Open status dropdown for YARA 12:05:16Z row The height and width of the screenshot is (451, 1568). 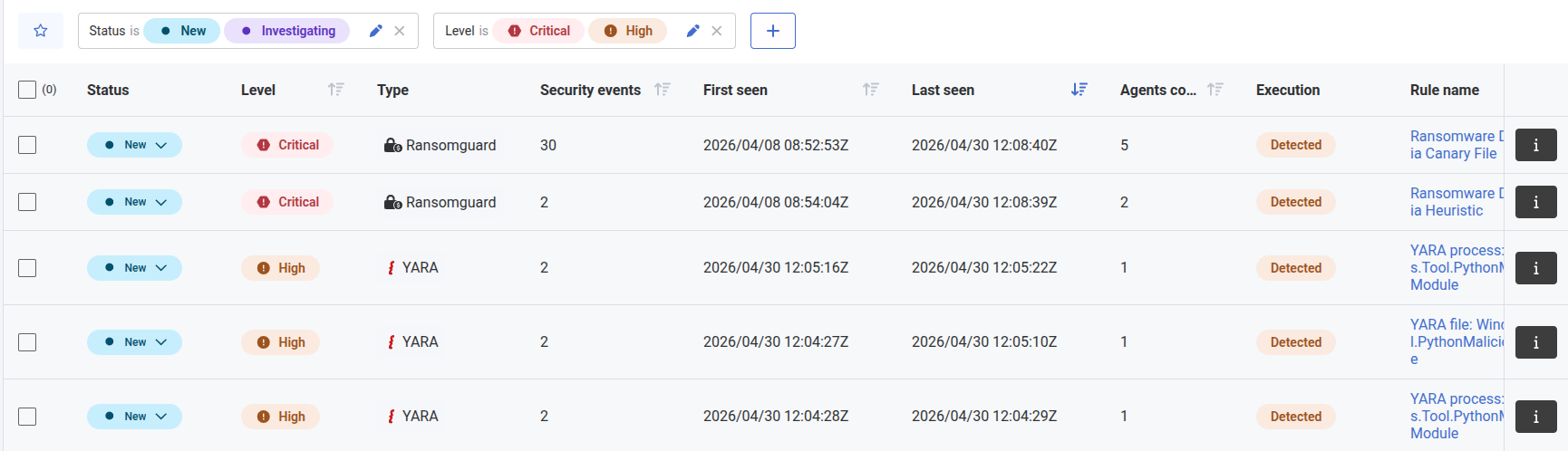tap(134, 268)
